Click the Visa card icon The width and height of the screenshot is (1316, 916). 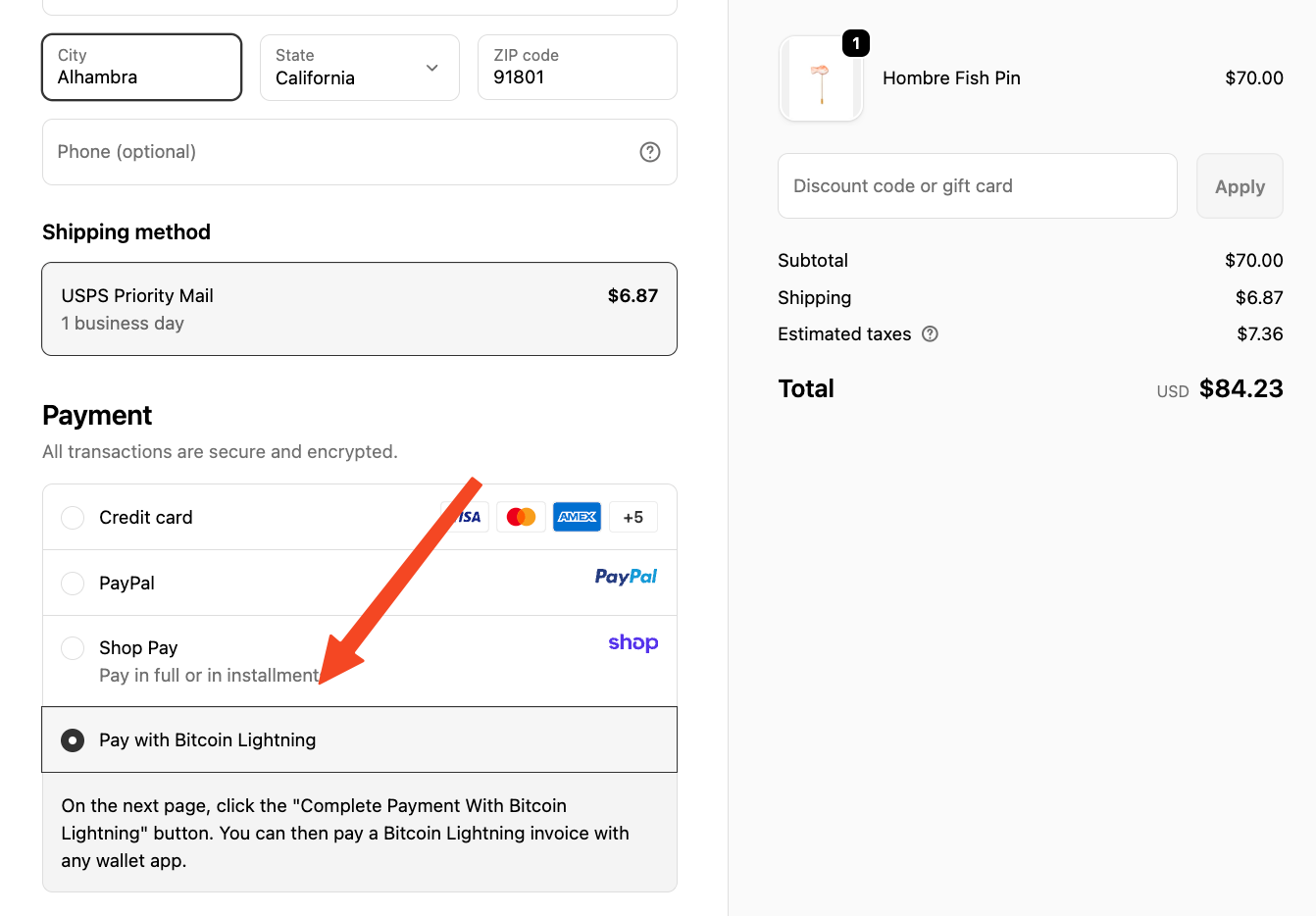470,517
